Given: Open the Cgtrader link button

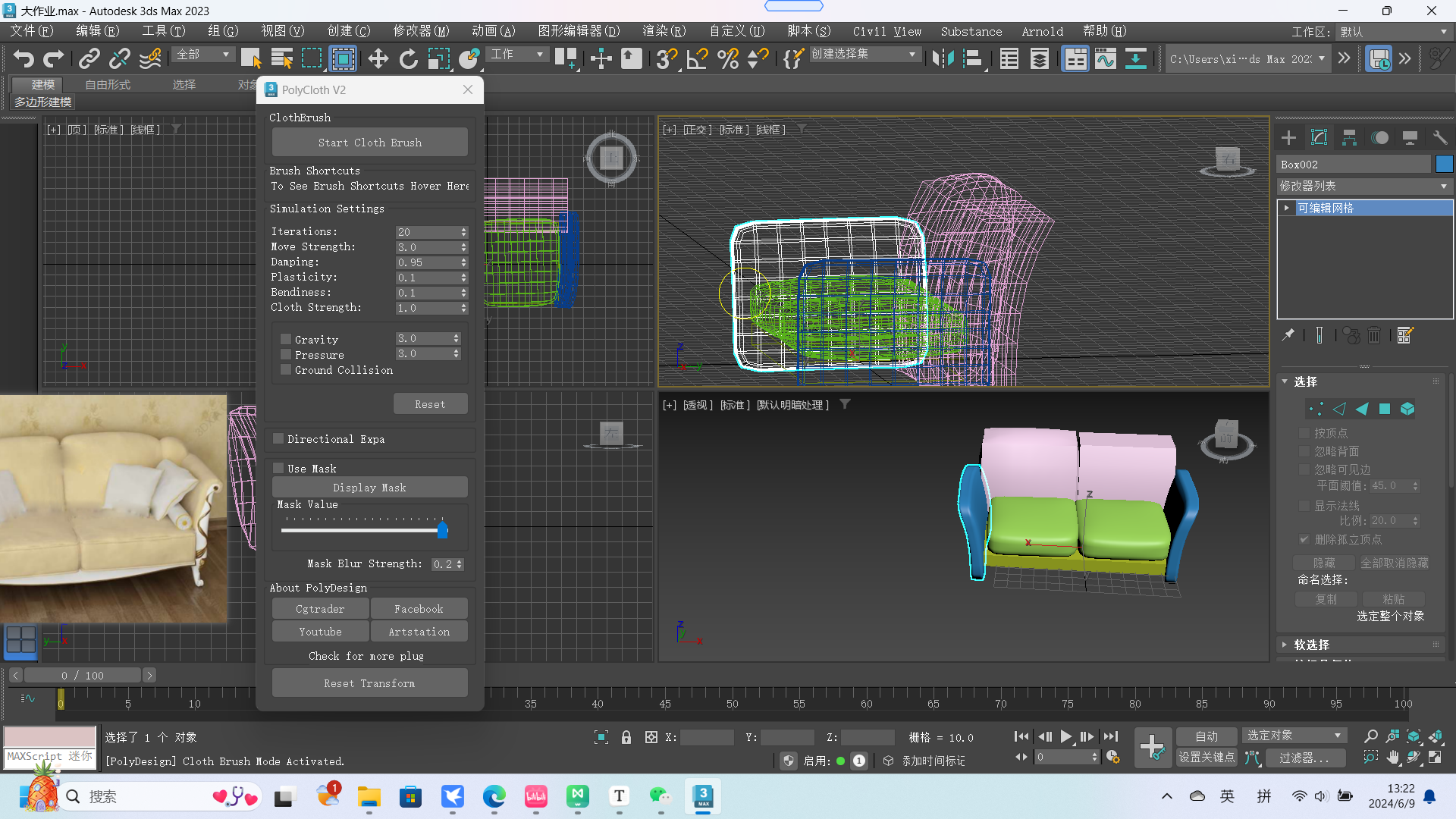Looking at the screenshot, I should (320, 609).
